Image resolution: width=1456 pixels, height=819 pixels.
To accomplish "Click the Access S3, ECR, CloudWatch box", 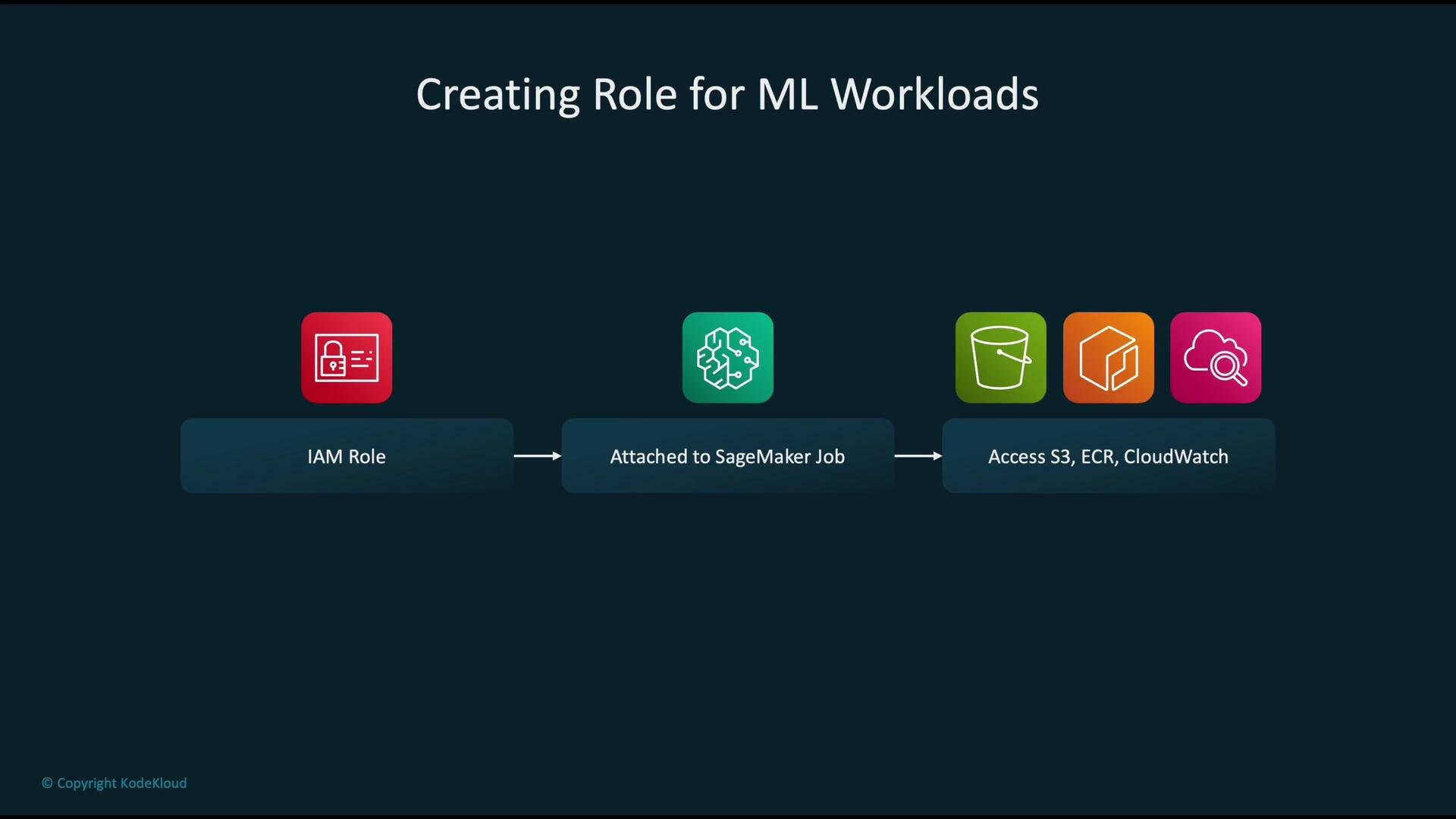I will click(1109, 456).
